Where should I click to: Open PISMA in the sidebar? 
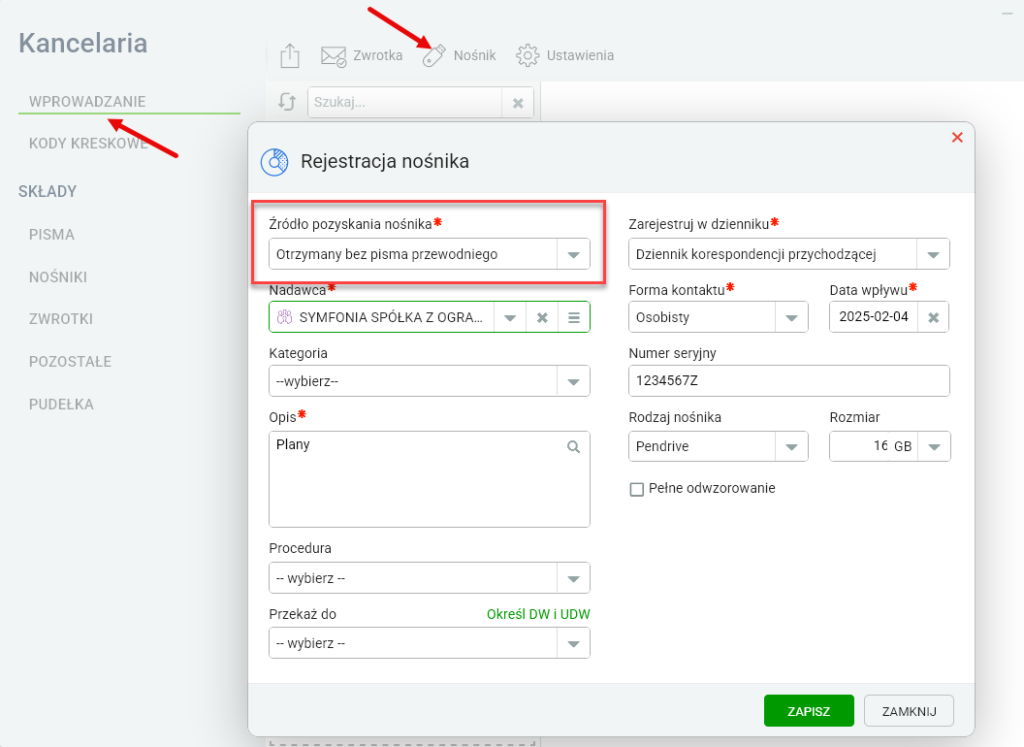click(52, 234)
